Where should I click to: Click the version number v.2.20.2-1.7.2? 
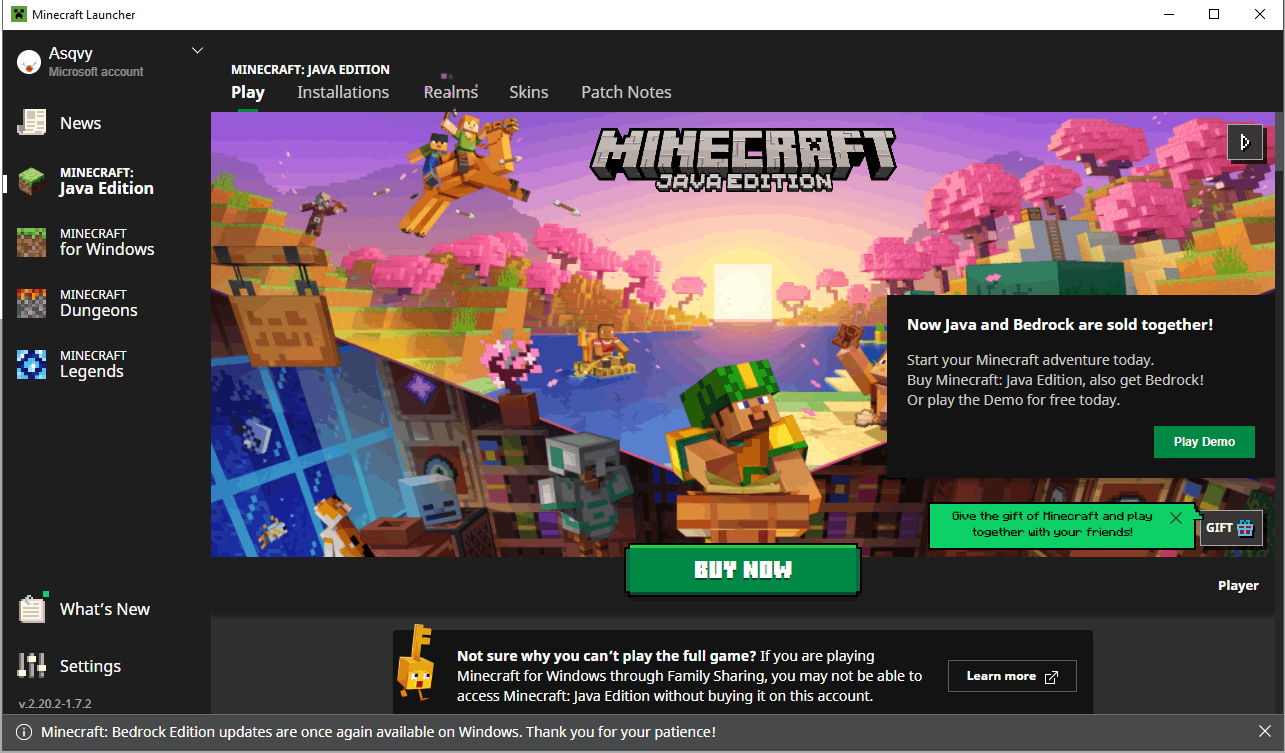tap(55, 704)
